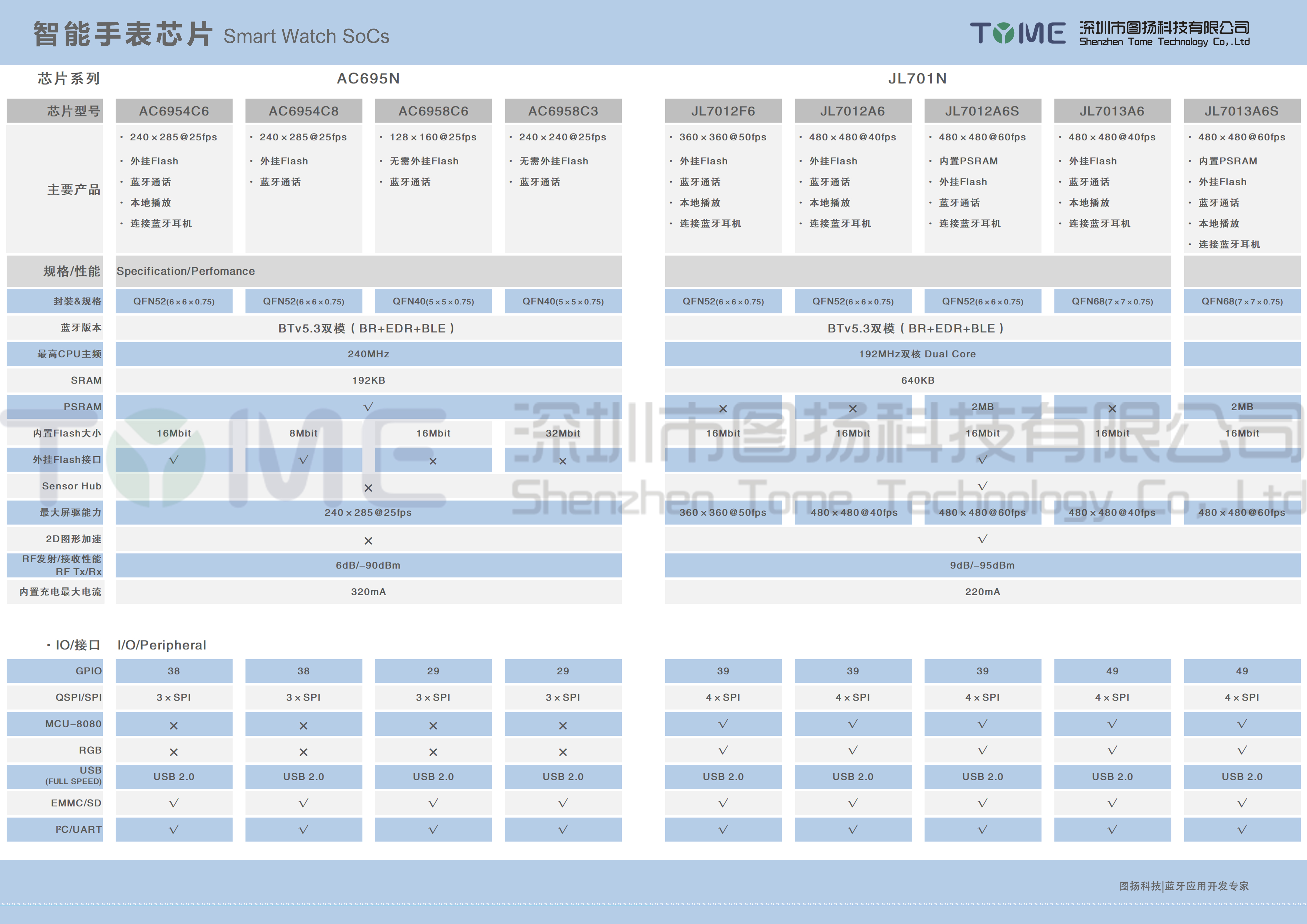
Task: Click the JL7013A6S column header
Action: click(1242, 111)
